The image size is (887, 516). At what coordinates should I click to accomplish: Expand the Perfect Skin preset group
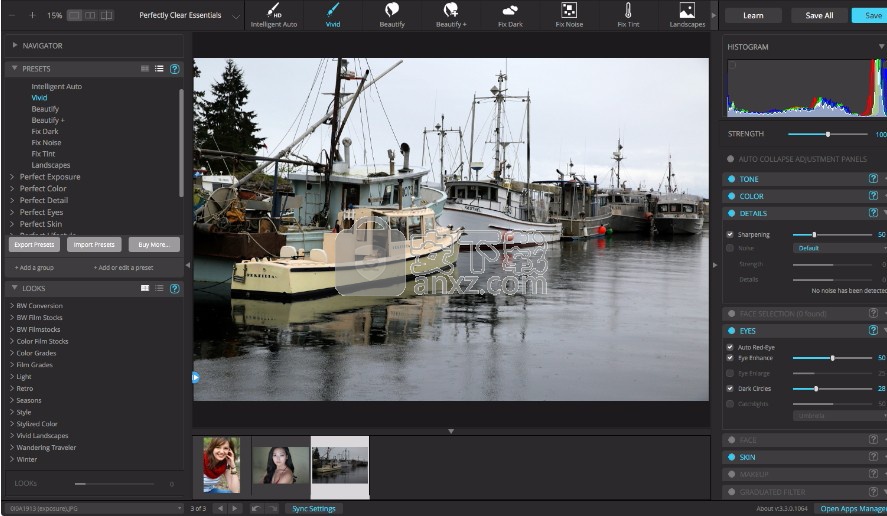click(12, 224)
